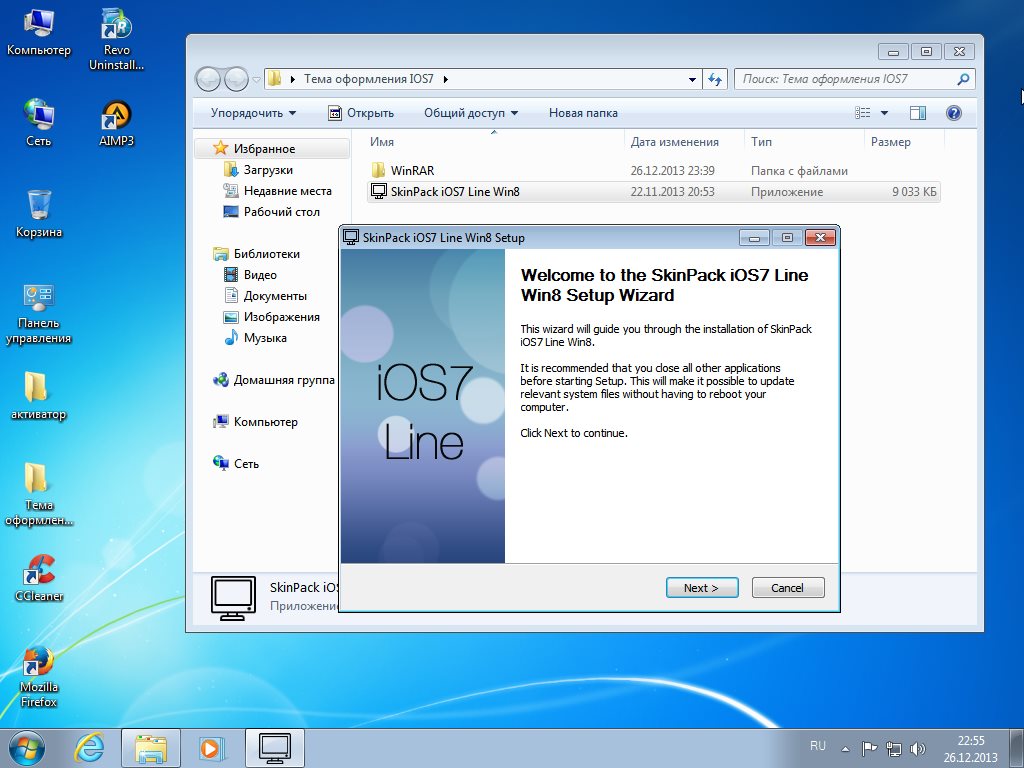Launch Mozilla Firefox from the desktop
The width and height of the screenshot is (1024, 768).
tap(39, 677)
